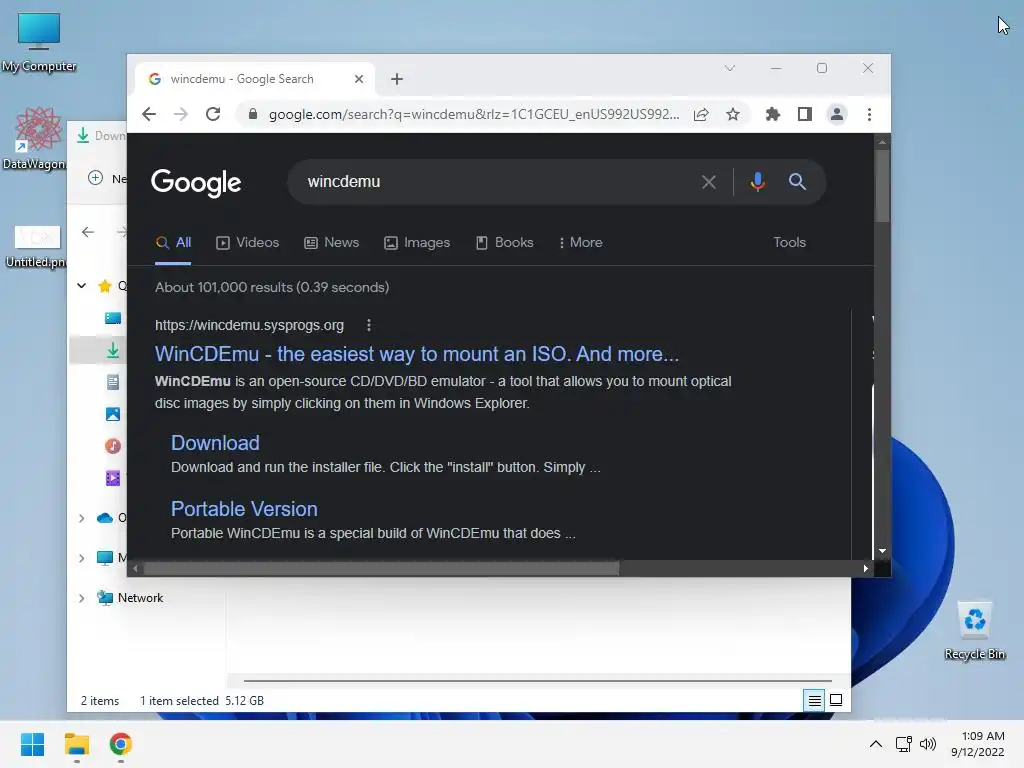Image resolution: width=1024 pixels, height=768 pixels.
Task: Select Downloads in File Explorer sidebar
Action: (112, 350)
